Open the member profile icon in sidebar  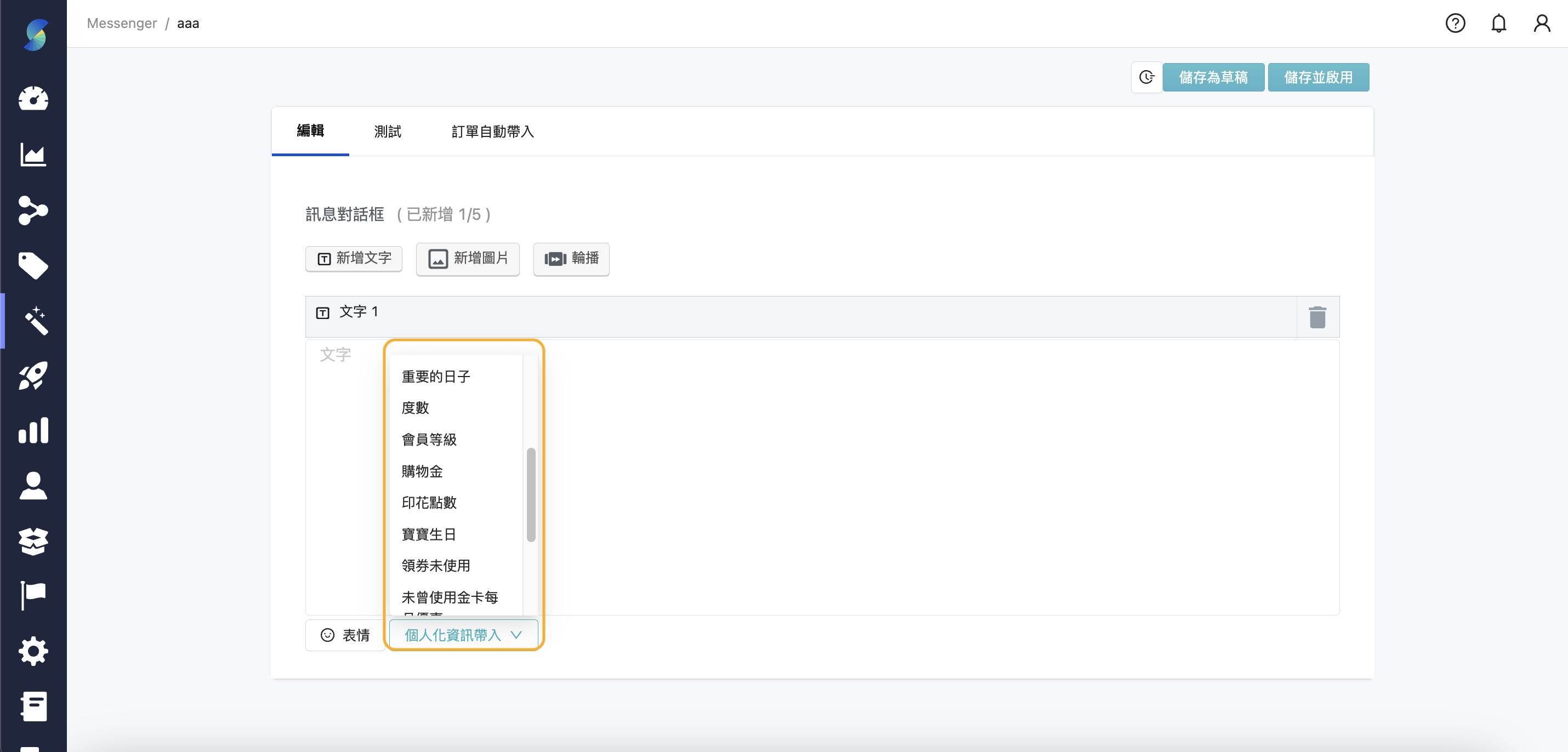click(x=33, y=486)
